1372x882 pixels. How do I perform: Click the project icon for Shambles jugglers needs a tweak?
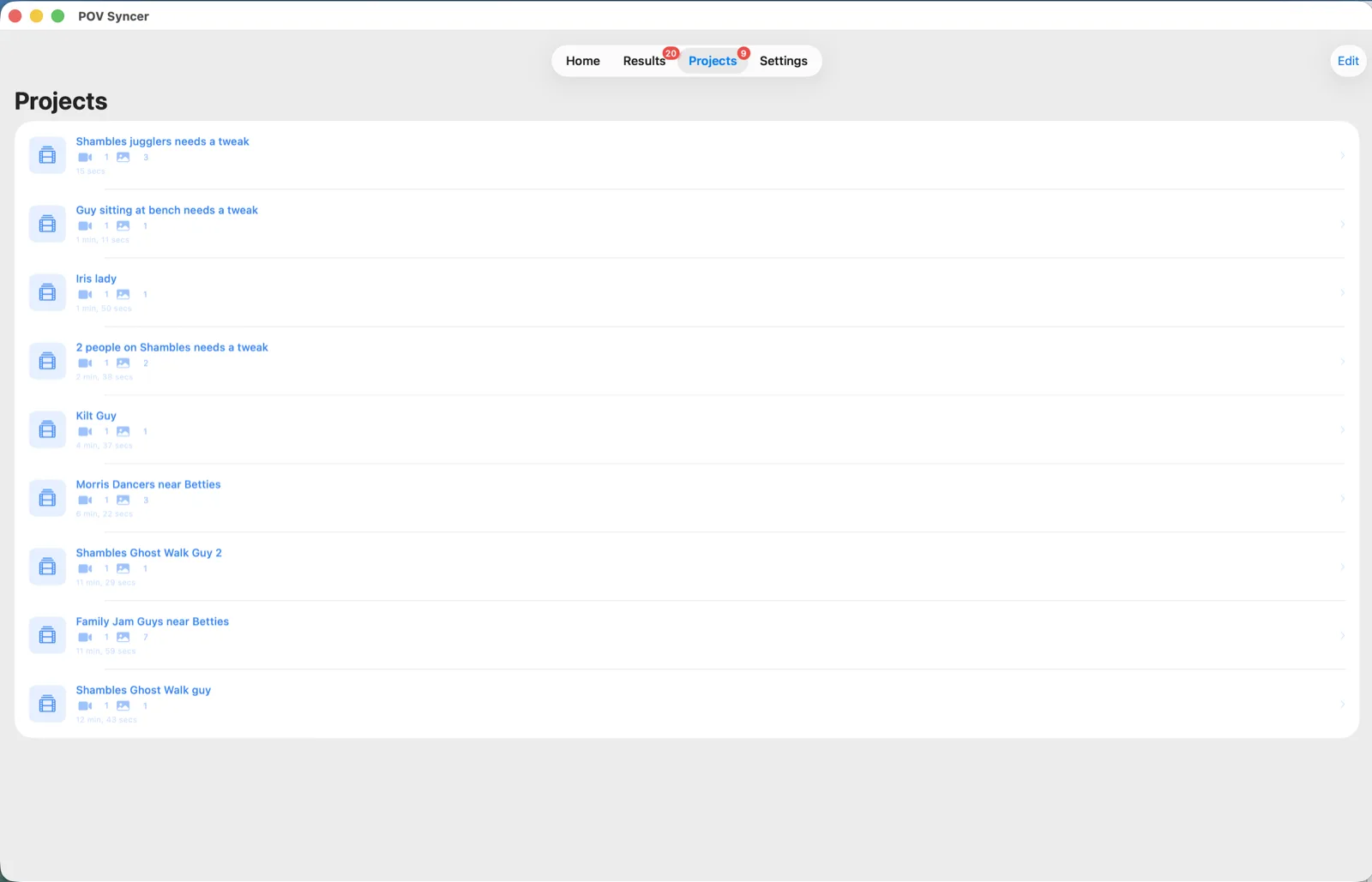pyautogui.click(x=47, y=155)
